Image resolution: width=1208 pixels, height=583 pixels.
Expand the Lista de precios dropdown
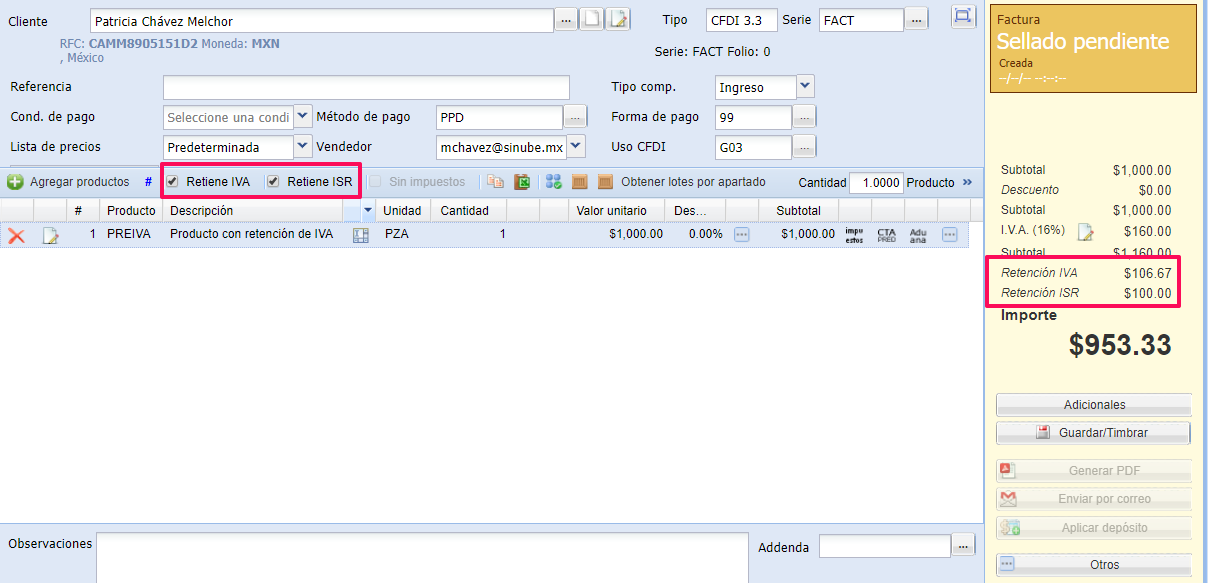[303, 147]
